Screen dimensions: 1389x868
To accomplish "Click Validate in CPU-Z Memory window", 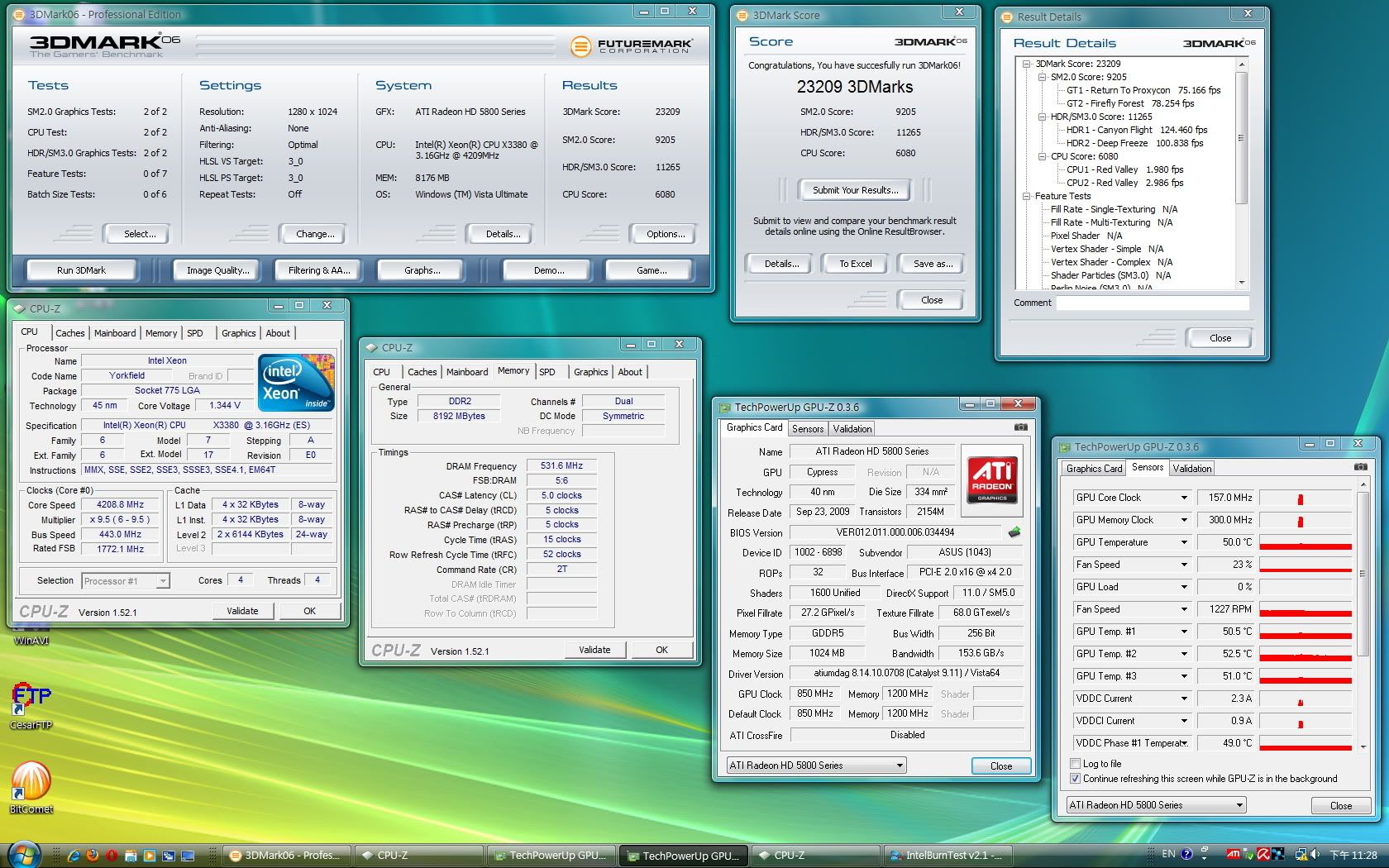I will tap(594, 650).
